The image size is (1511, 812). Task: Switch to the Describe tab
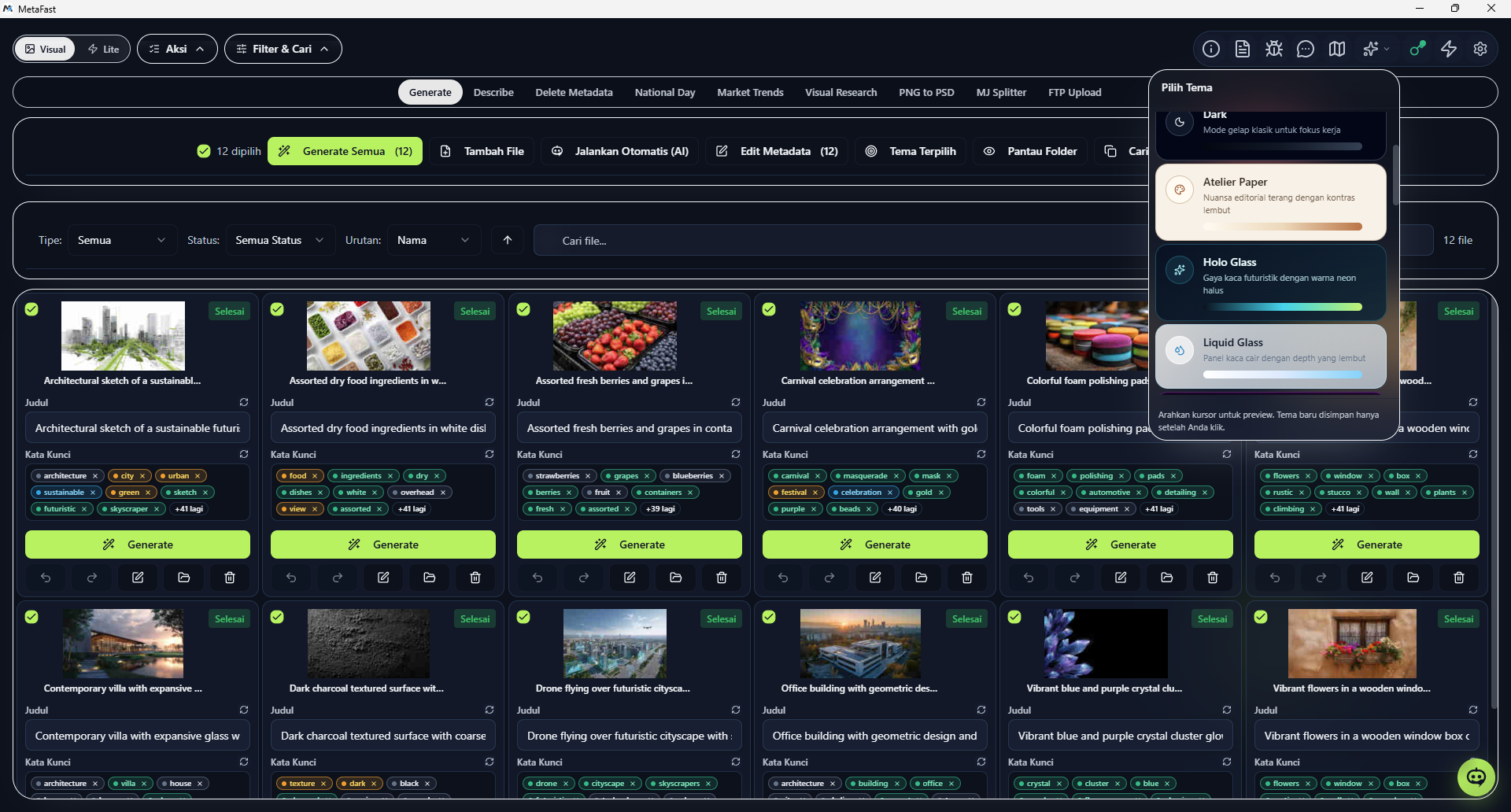493,92
